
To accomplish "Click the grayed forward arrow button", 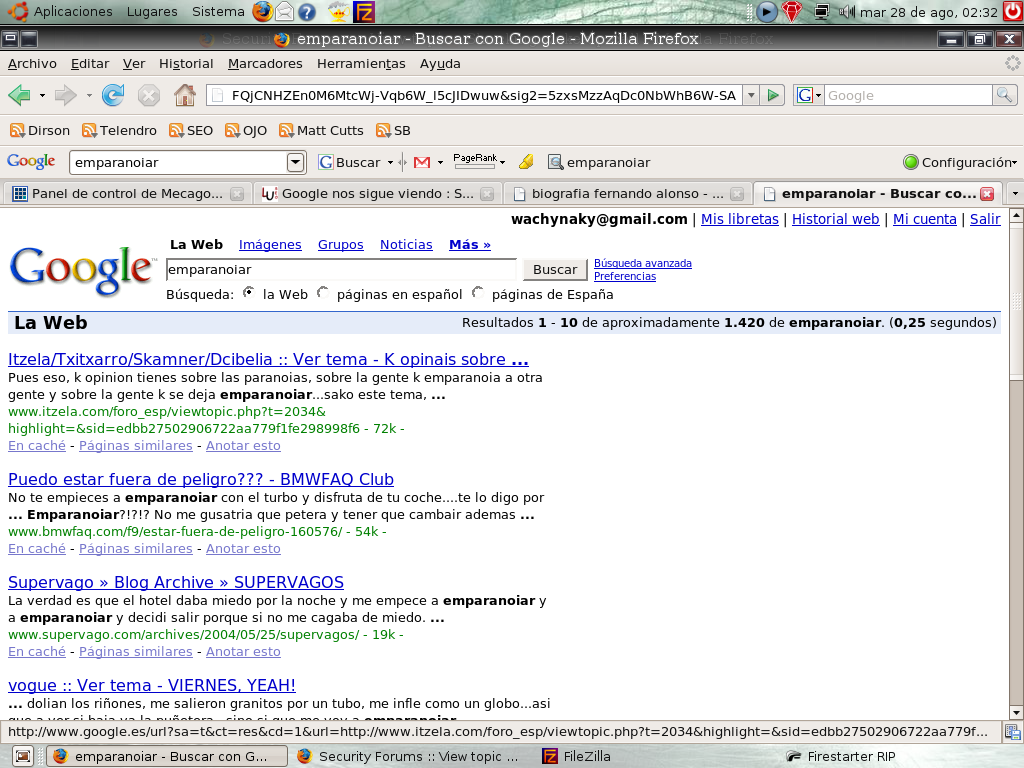I will pos(65,95).
